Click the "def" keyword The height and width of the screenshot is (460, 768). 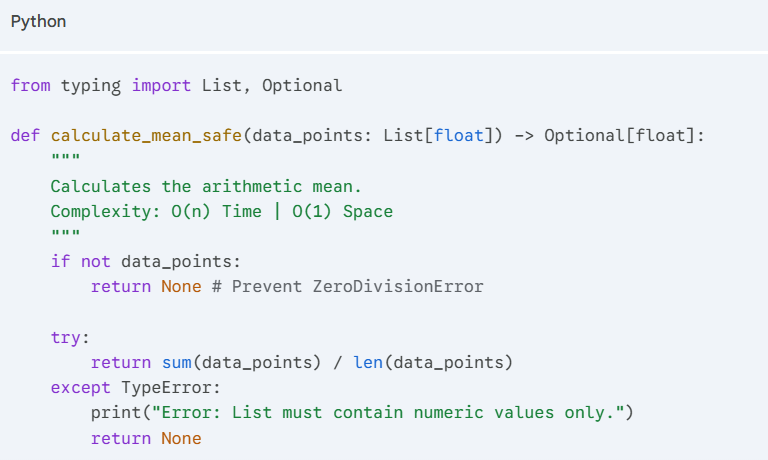click(x=25, y=135)
